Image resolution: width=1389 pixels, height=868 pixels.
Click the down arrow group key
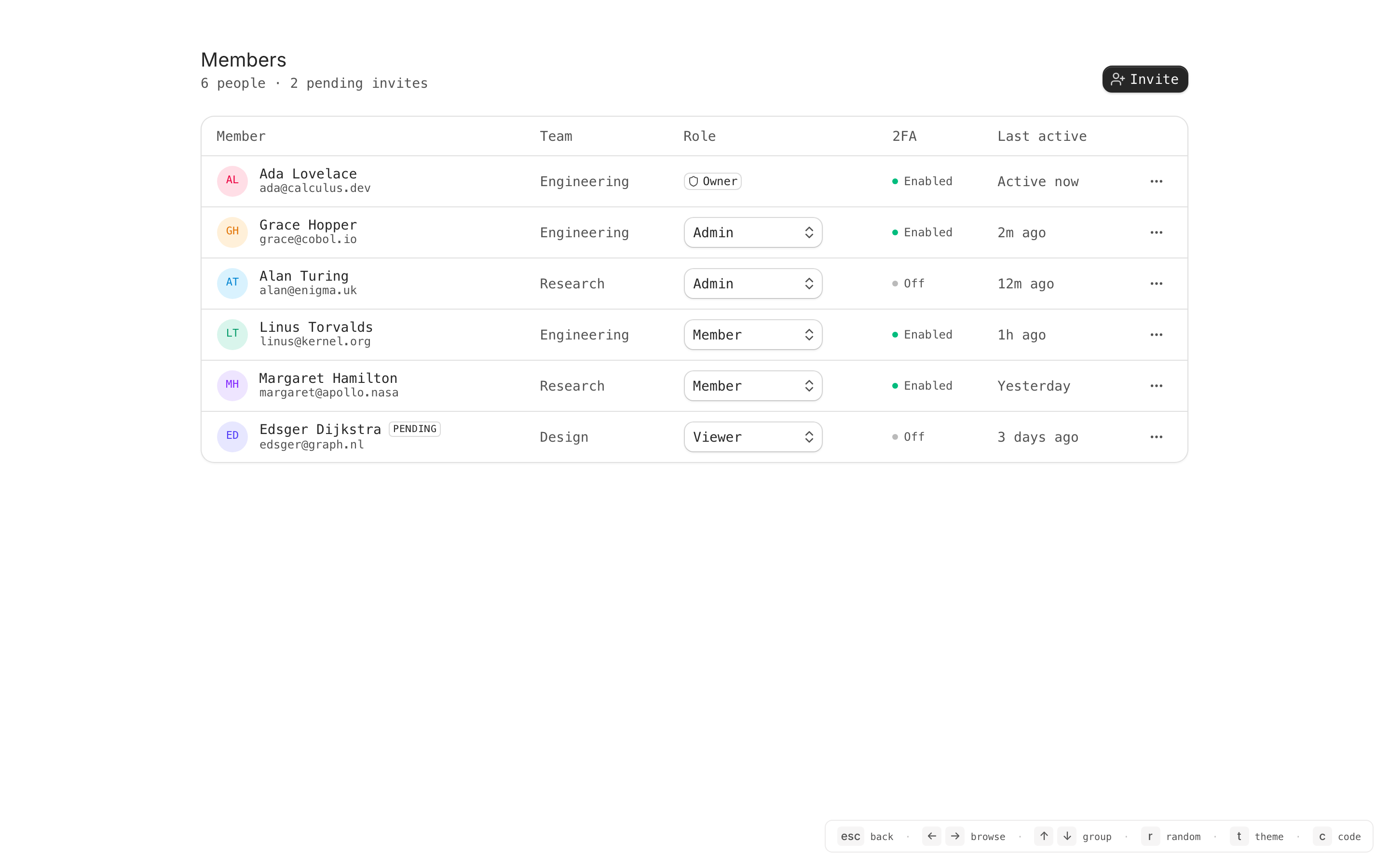pyautogui.click(x=1066, y=836)
